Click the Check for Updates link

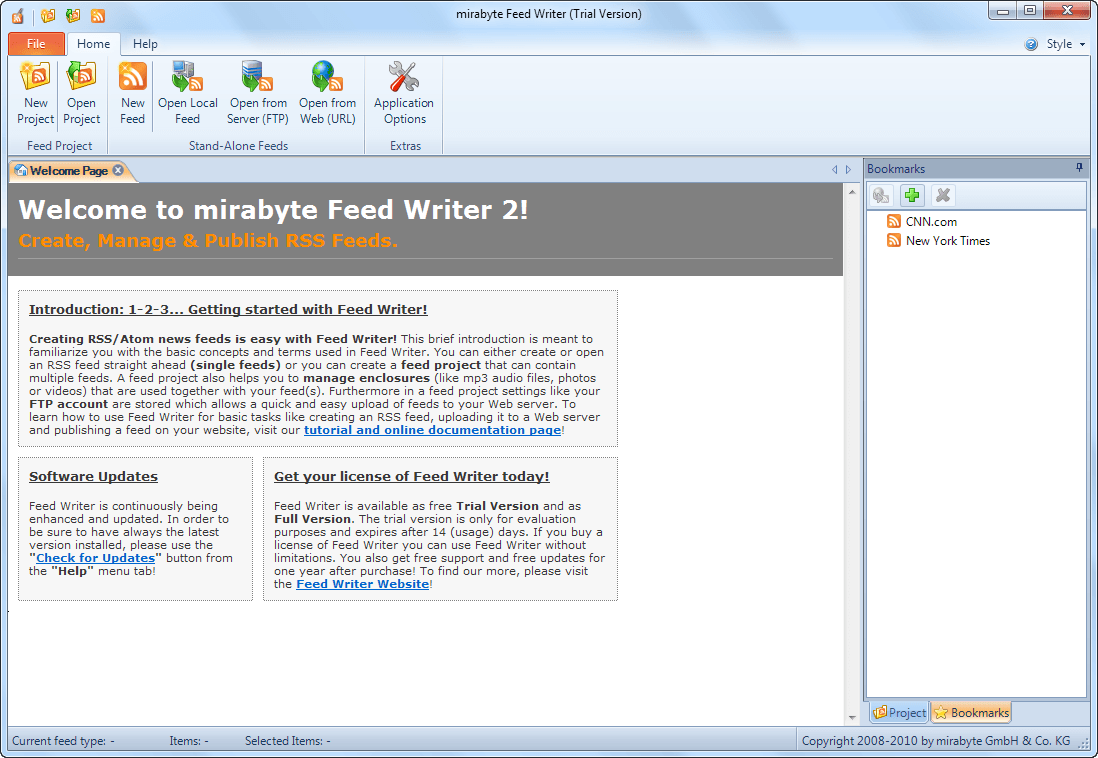[x=95, y=558]
